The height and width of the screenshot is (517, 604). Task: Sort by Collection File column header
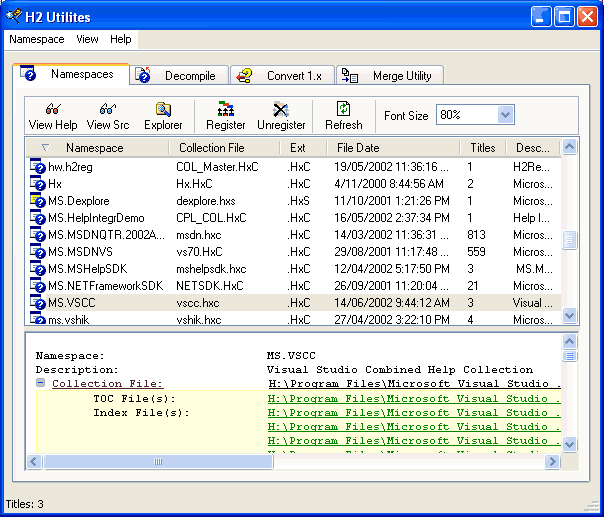pos(224,148)
